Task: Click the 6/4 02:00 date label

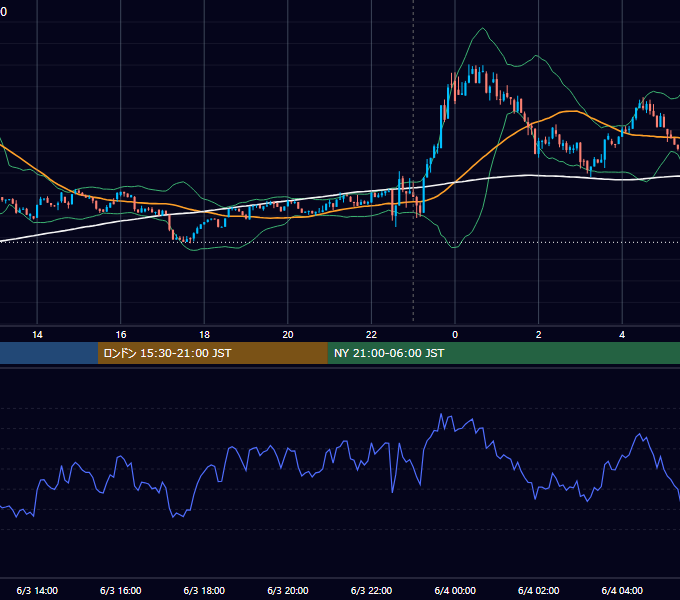Action: click(x=539, y=590)
